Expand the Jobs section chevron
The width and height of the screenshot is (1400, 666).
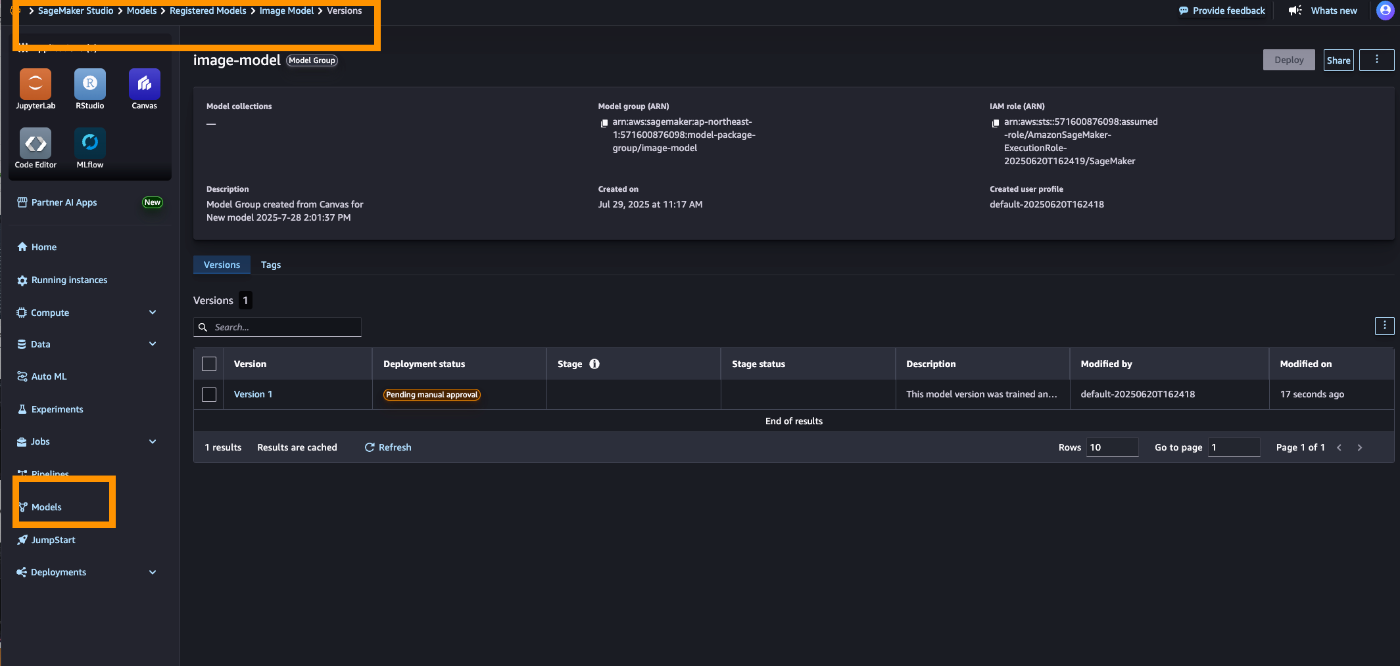(153, 441)
